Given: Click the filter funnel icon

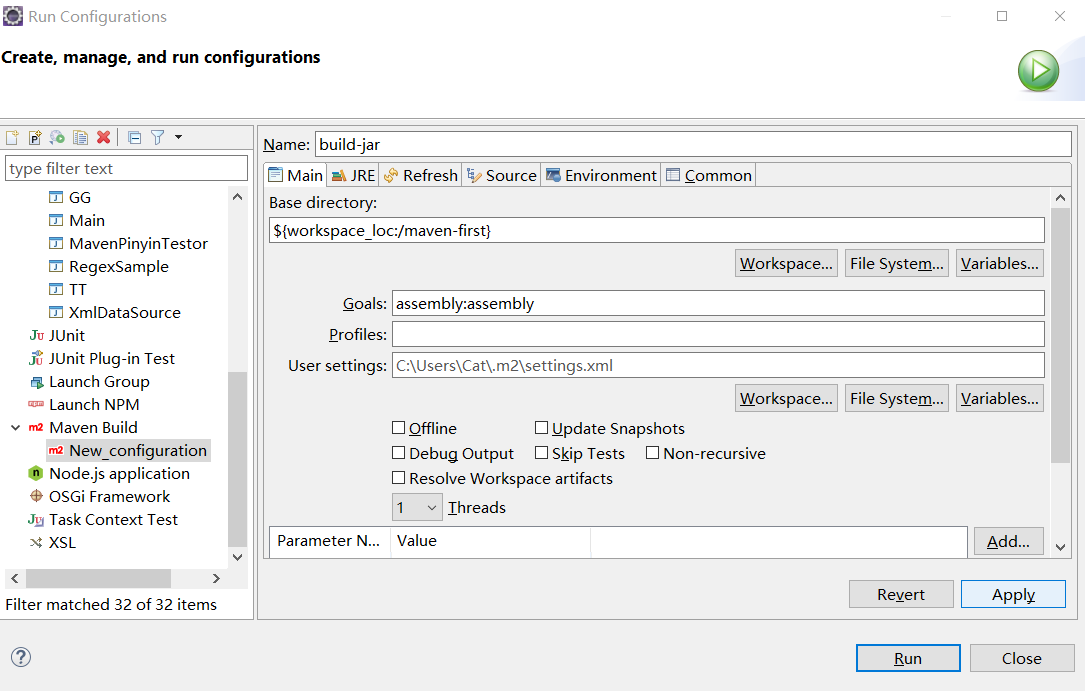Looking at the screenshot, I should point(158,137).
